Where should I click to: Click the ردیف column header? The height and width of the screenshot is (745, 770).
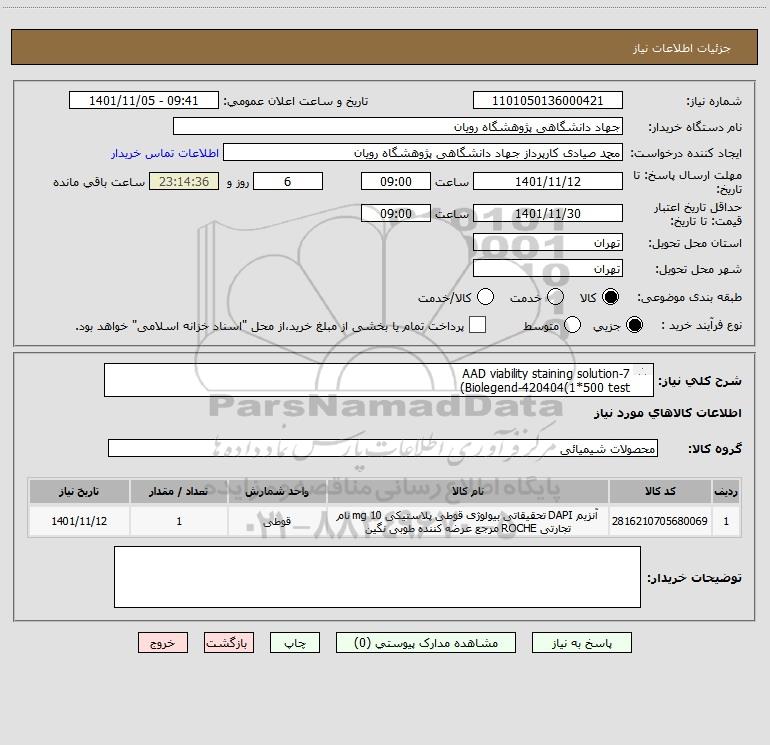pos(726,492)
